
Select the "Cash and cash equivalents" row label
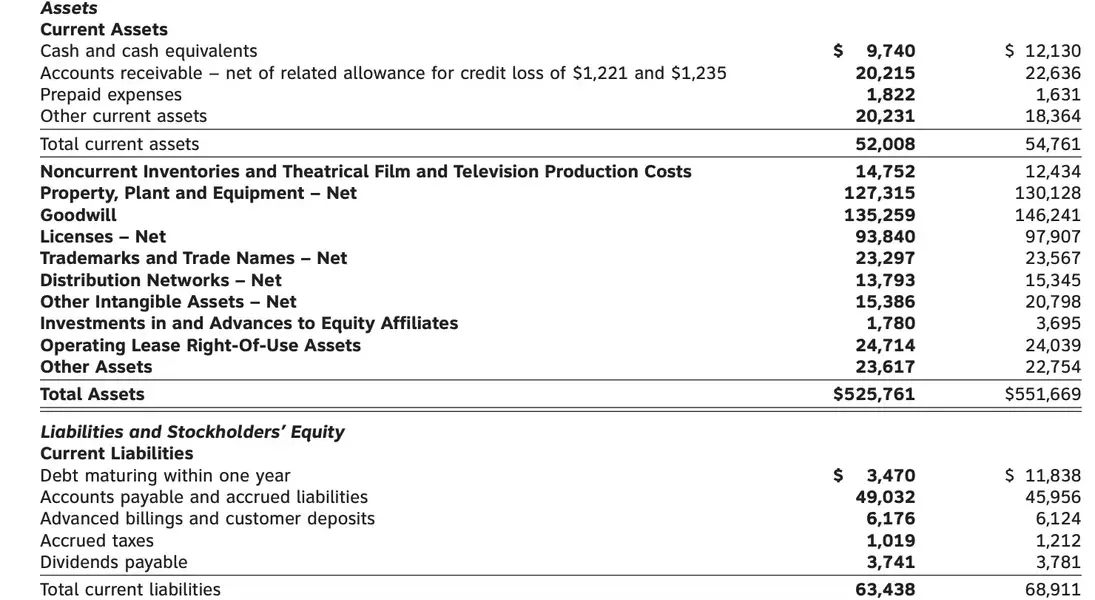click(x=148, y=51)
